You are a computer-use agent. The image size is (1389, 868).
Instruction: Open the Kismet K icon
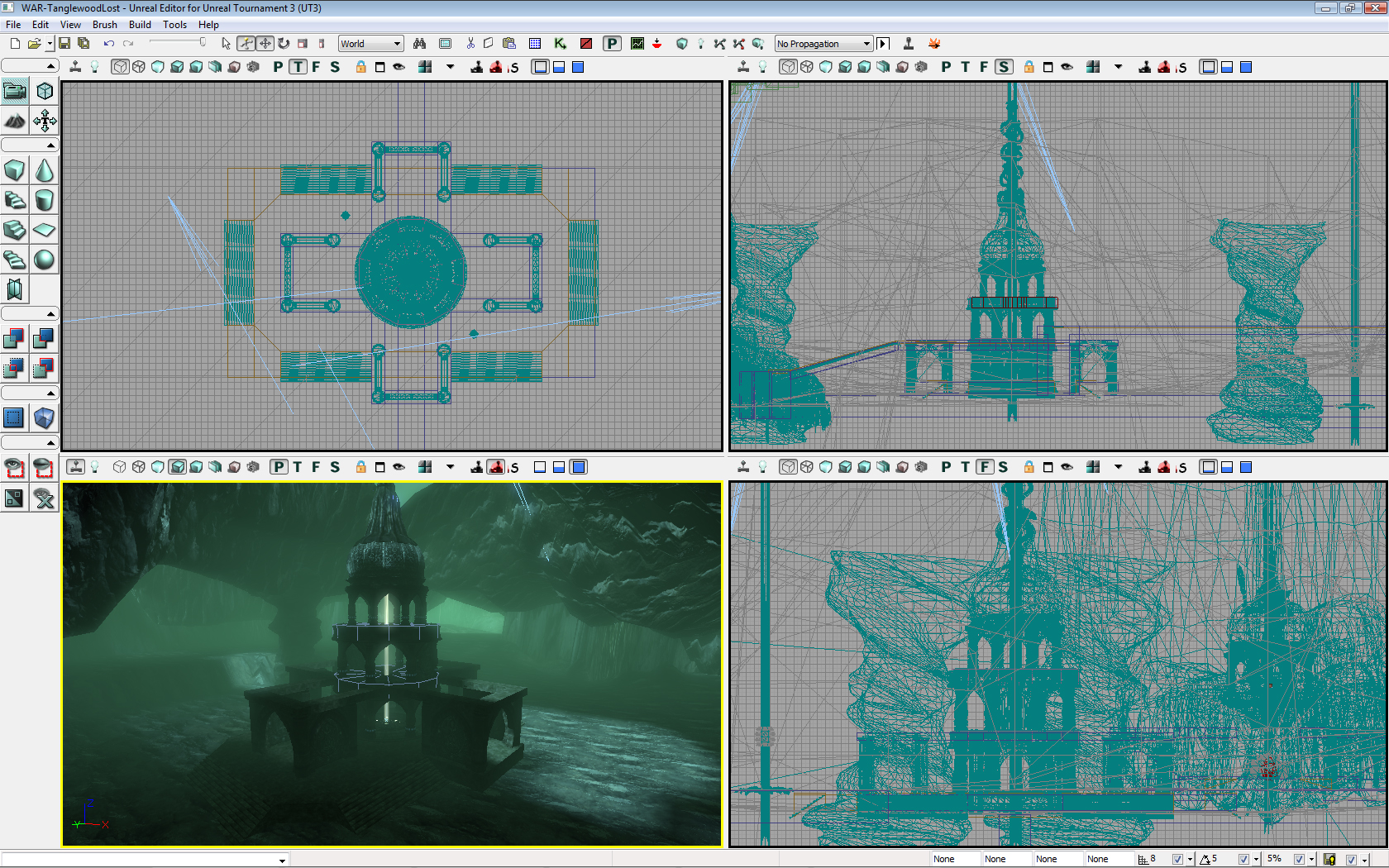[x=561, y=44]
